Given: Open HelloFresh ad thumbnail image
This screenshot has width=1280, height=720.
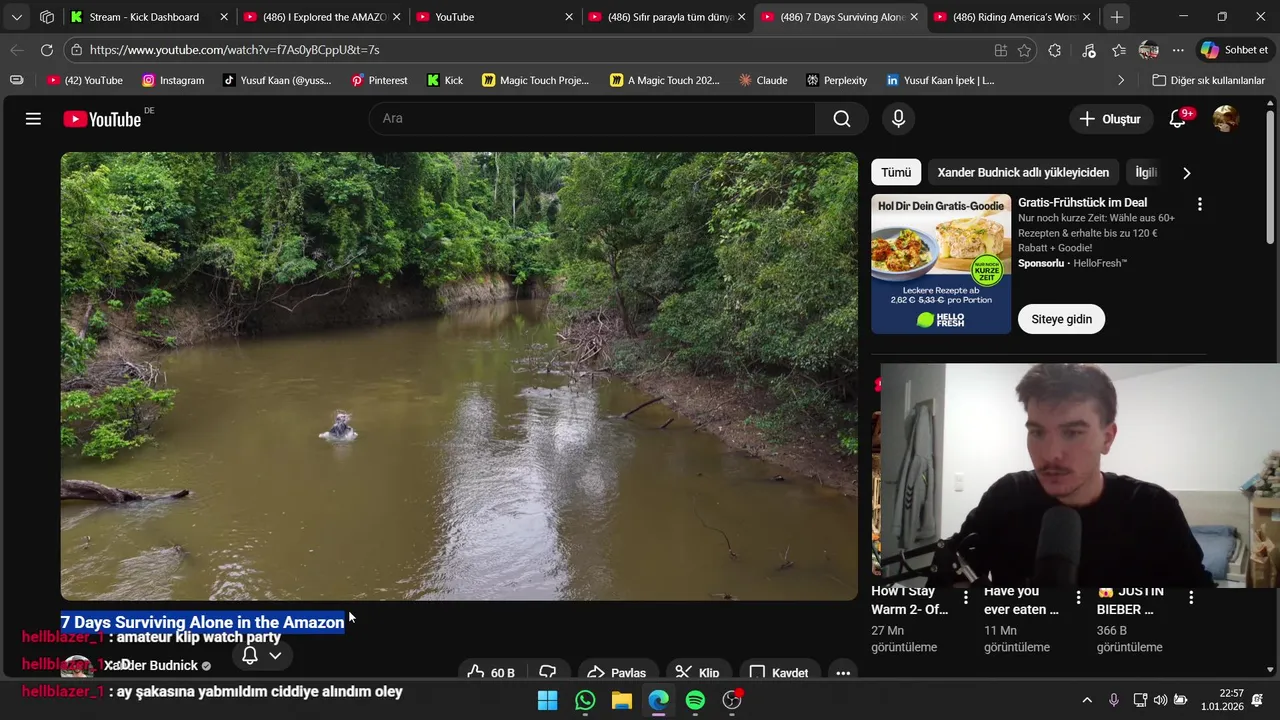Looking at the screenshot, I should [941, 264].
